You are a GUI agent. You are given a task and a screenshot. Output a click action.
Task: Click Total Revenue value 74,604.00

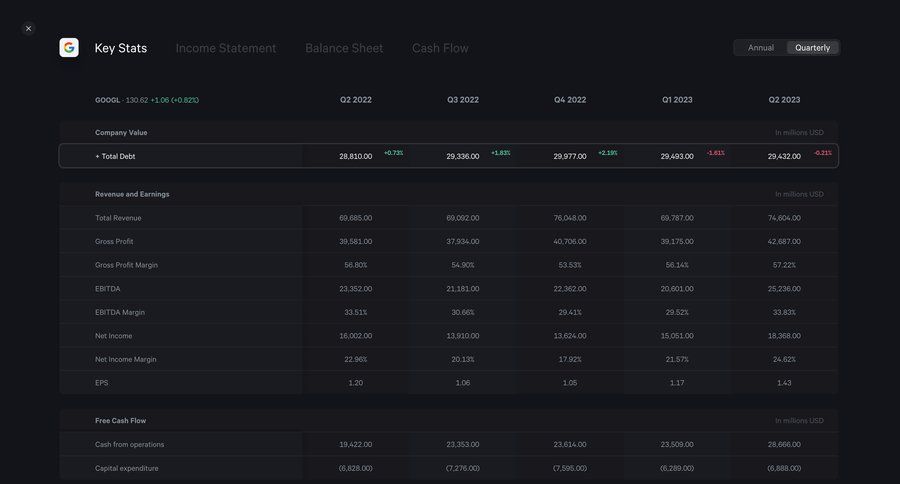coord(784,218)
